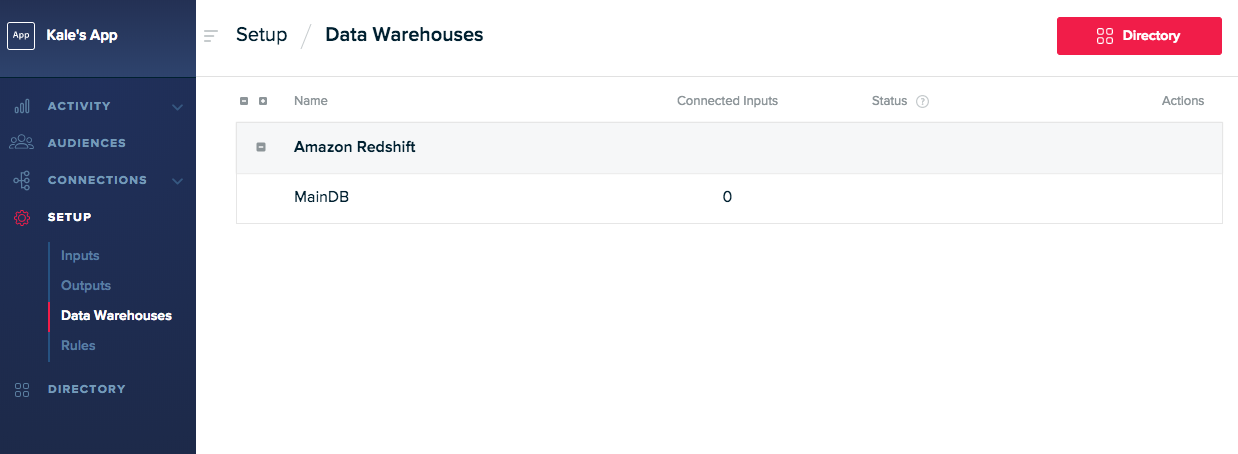Select Rules under Setup
1238x454 pixels.
point(78,346)
